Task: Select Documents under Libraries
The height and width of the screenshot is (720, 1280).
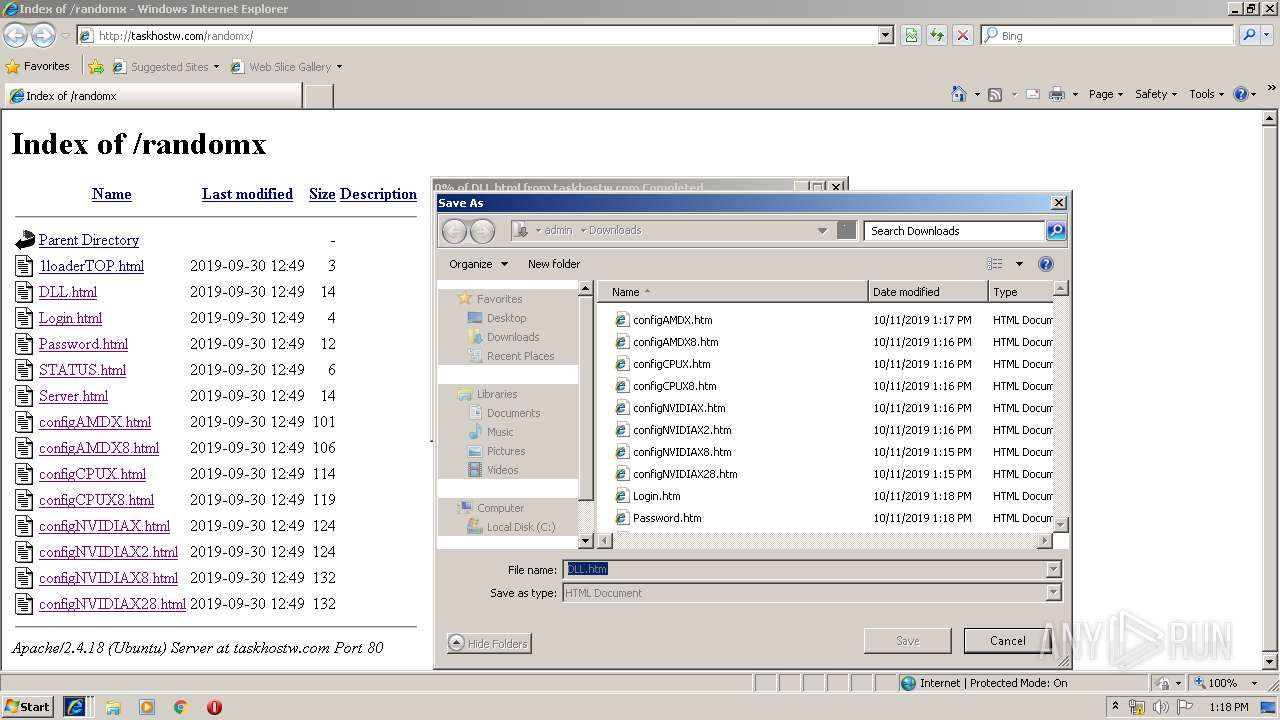Action: (513, 413)
